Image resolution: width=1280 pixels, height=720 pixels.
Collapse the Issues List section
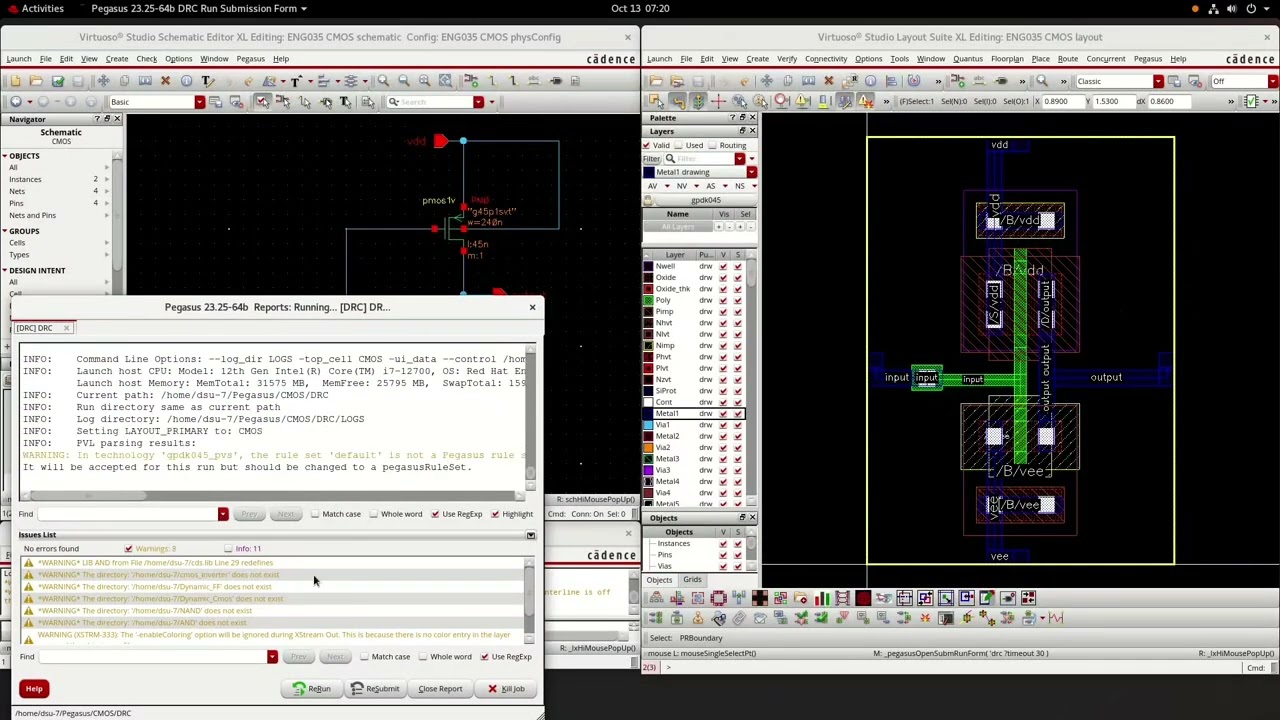(x=531, y=535)
